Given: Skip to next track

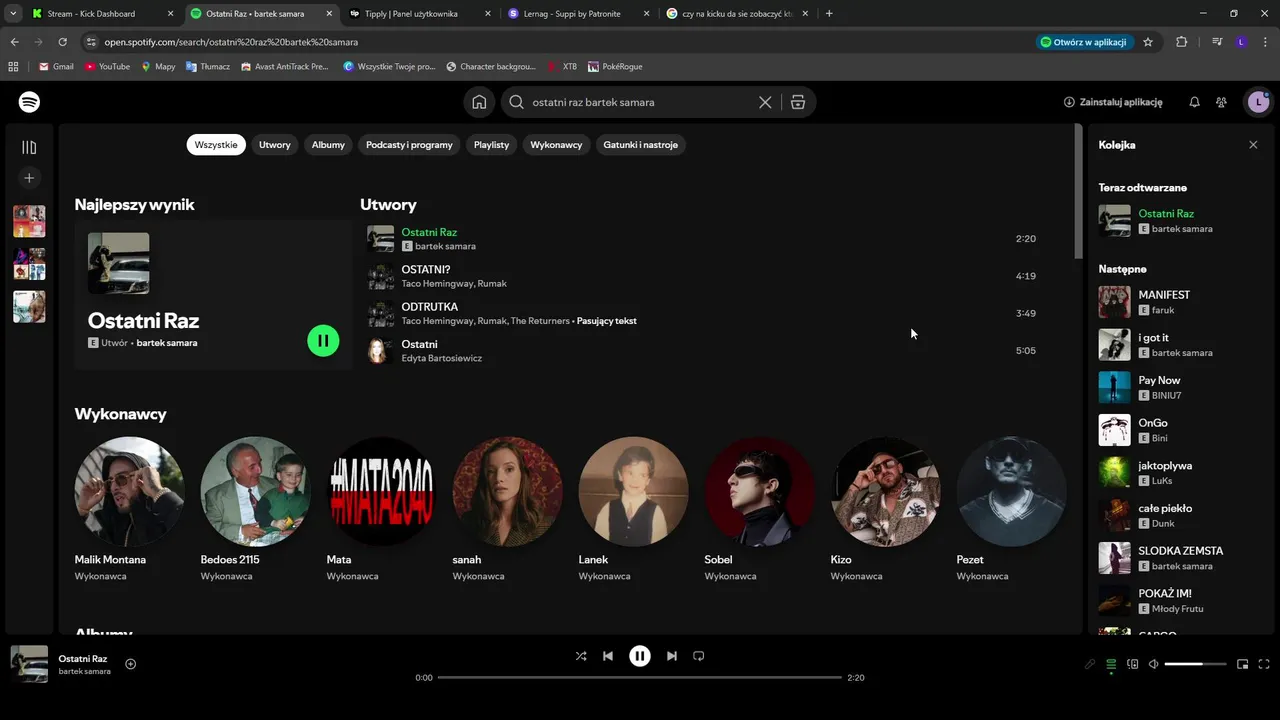Looking at the screenshot, I should 672,656.
